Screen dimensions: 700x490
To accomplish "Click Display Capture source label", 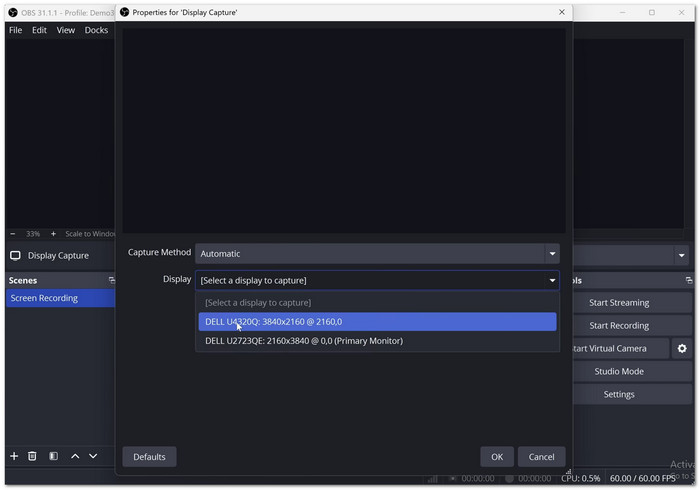I will pos(58,256).
